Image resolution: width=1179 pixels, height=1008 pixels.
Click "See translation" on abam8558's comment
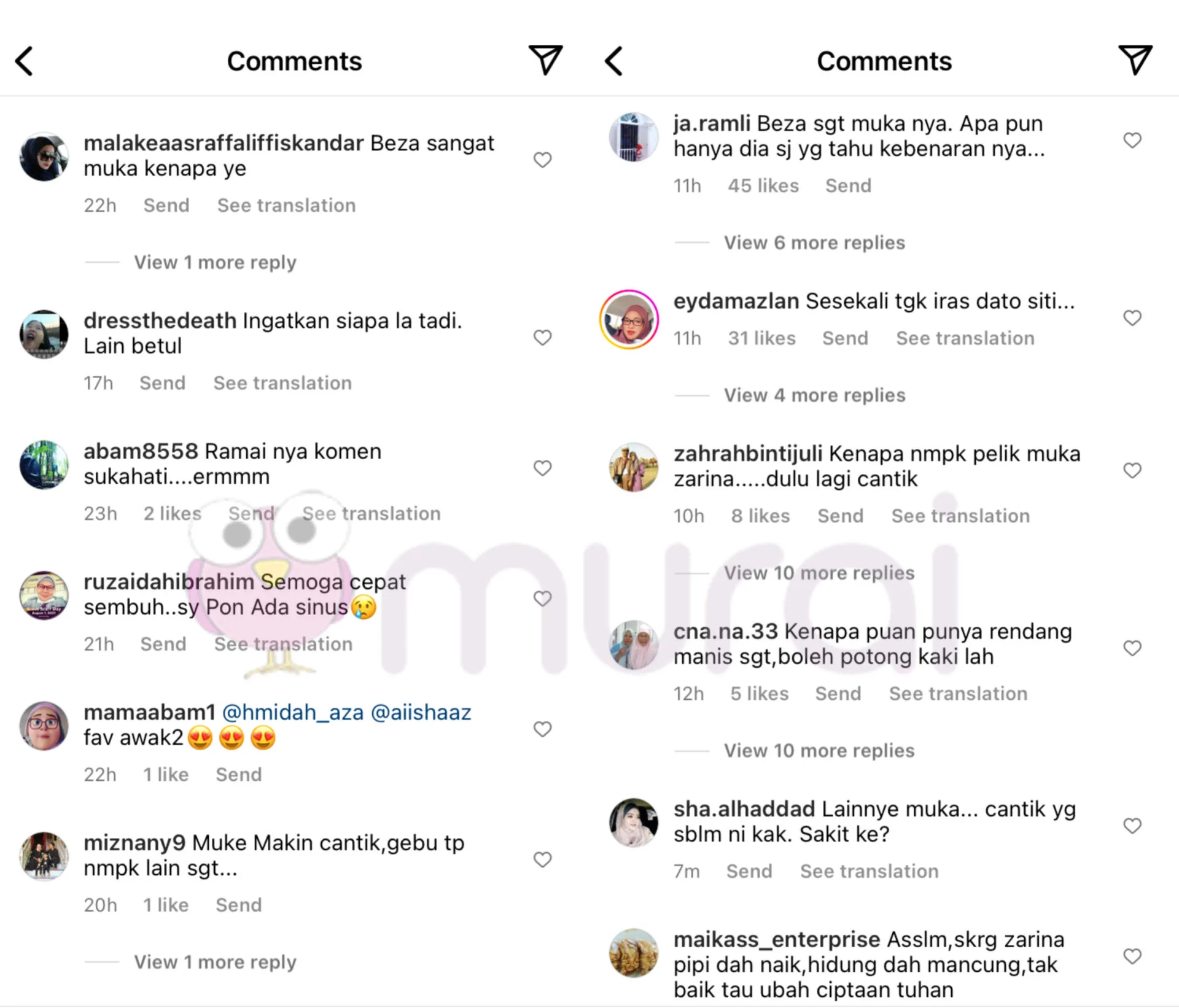pyautogui.click(x=372, y=513)
